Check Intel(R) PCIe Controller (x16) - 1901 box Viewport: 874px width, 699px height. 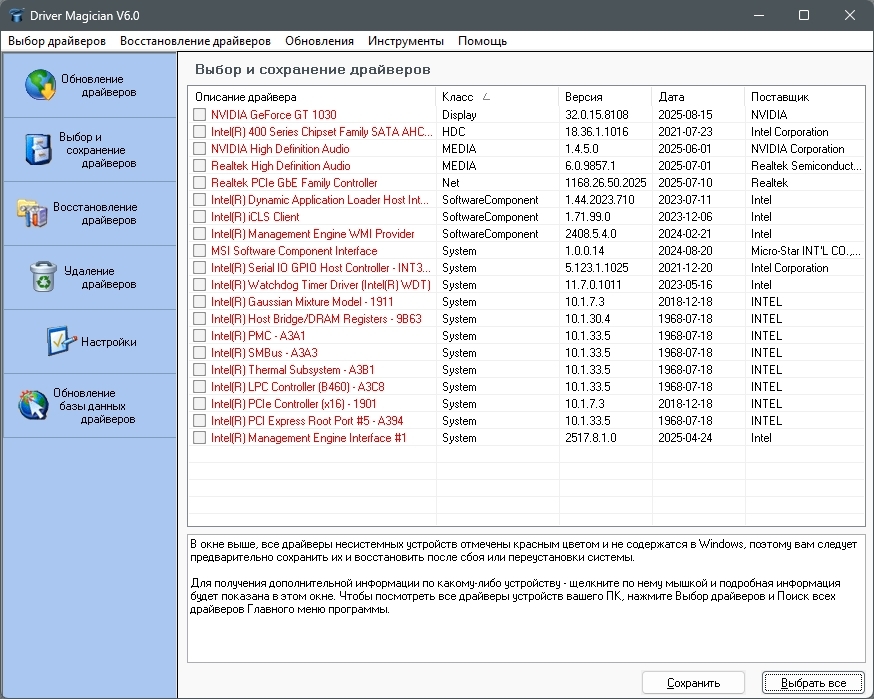[200, 404]
